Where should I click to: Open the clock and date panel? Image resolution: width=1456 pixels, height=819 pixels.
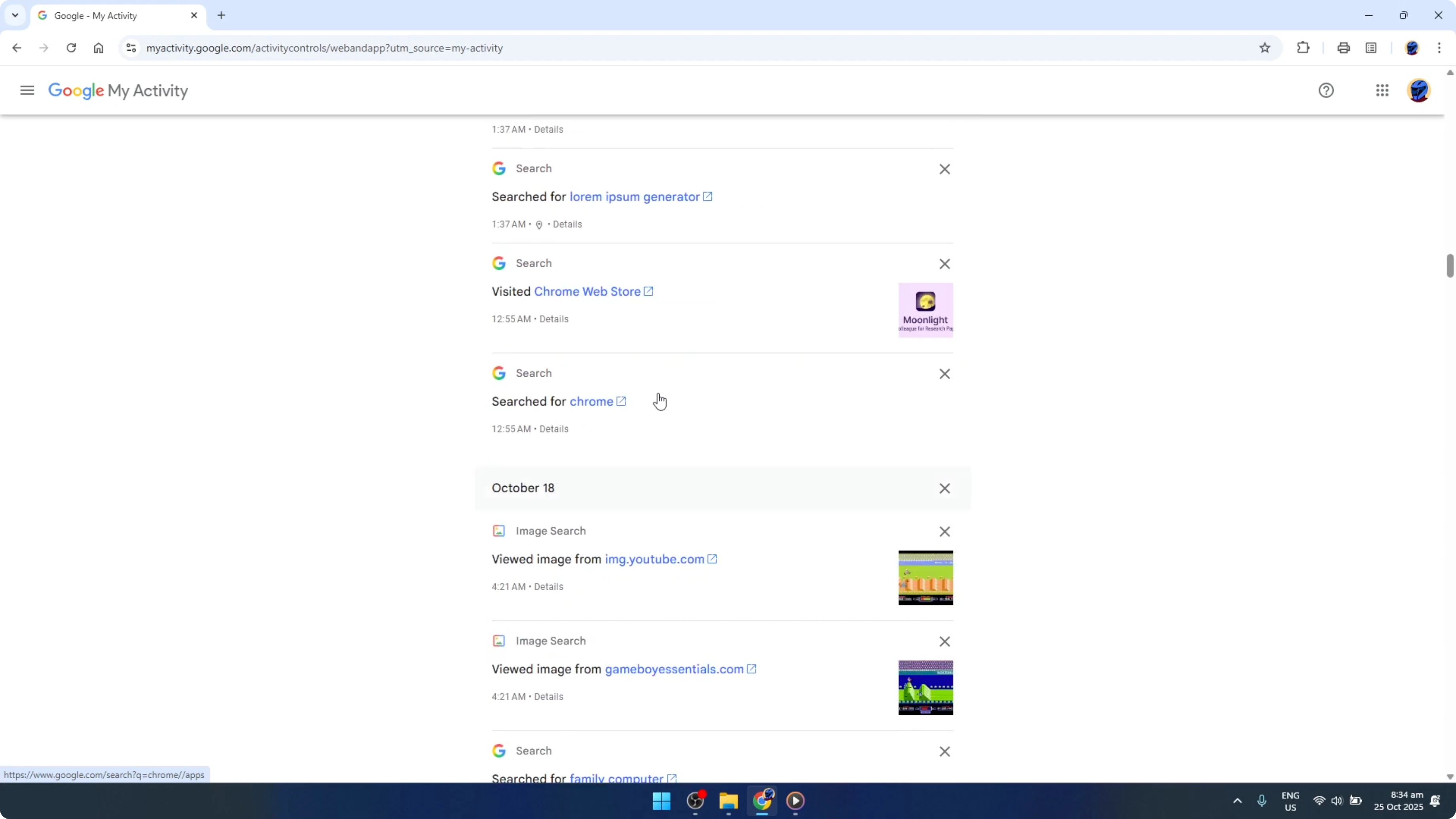pyautogui.click(x=1398, y=801)
